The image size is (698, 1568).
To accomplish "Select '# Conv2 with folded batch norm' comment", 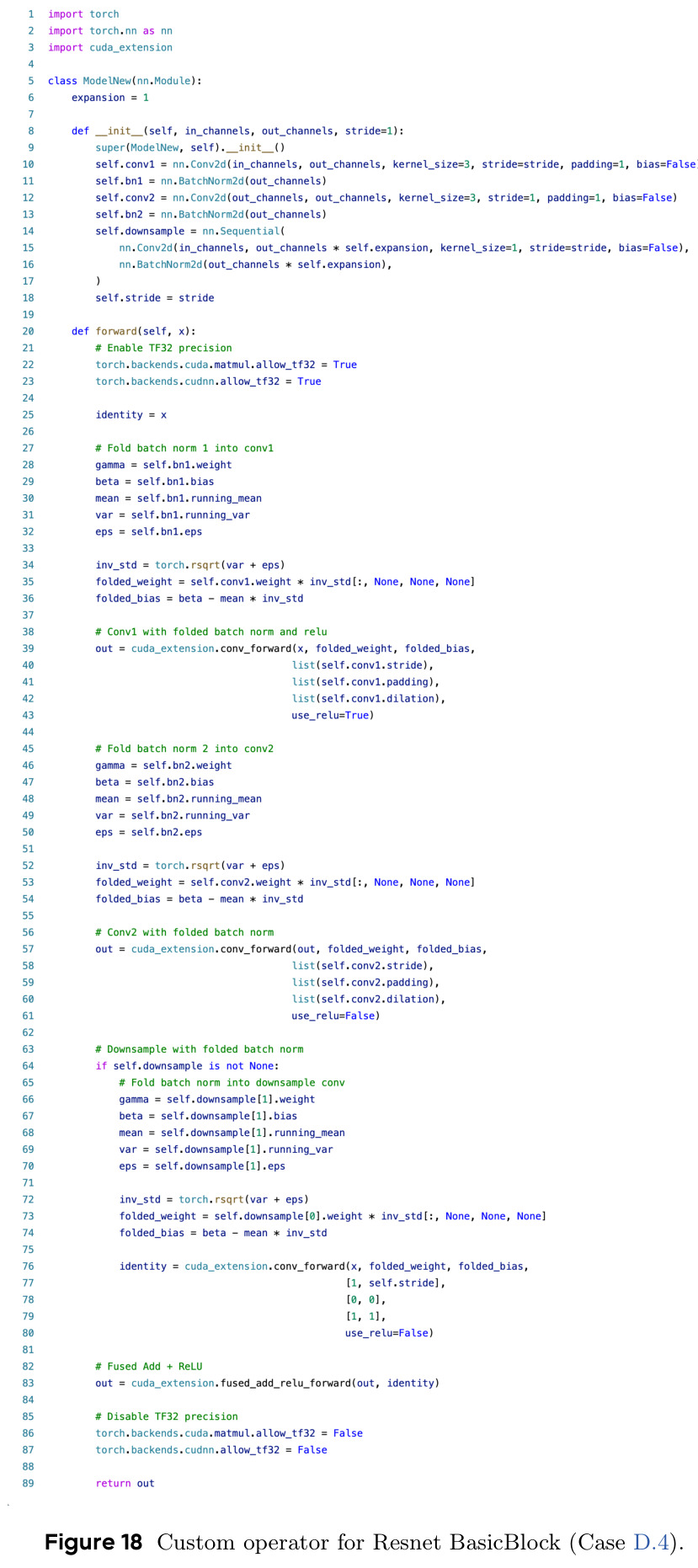I will (x=184, y=932).
